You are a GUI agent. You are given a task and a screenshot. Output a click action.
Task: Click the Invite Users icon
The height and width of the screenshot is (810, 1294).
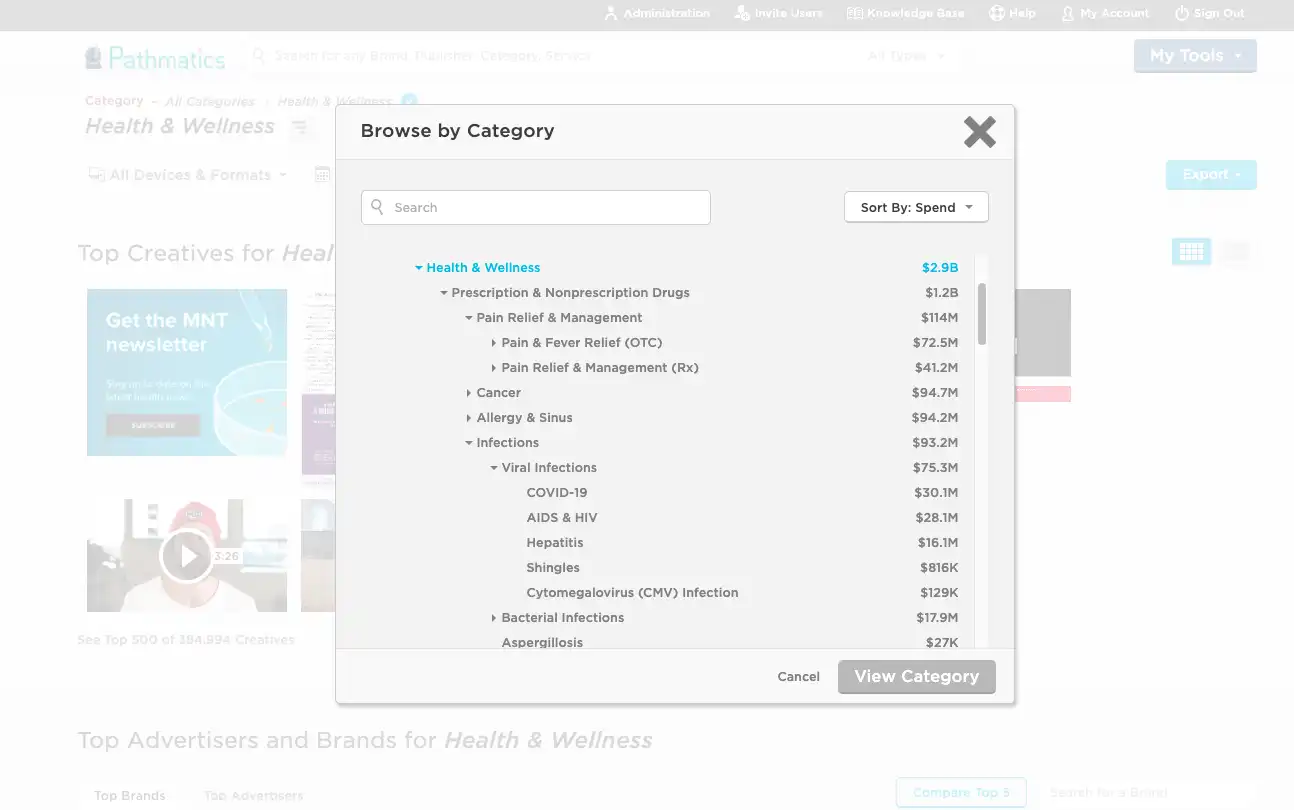742,13
